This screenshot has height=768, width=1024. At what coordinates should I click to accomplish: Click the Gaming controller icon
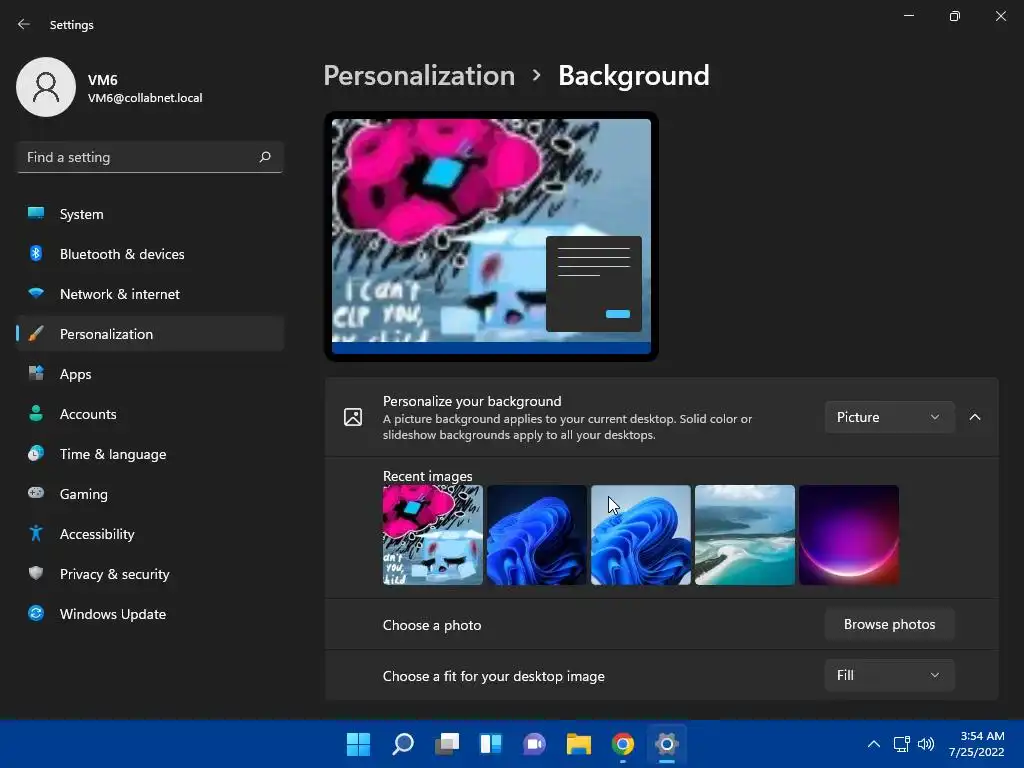pyautogui.click(x=36, y=493)
